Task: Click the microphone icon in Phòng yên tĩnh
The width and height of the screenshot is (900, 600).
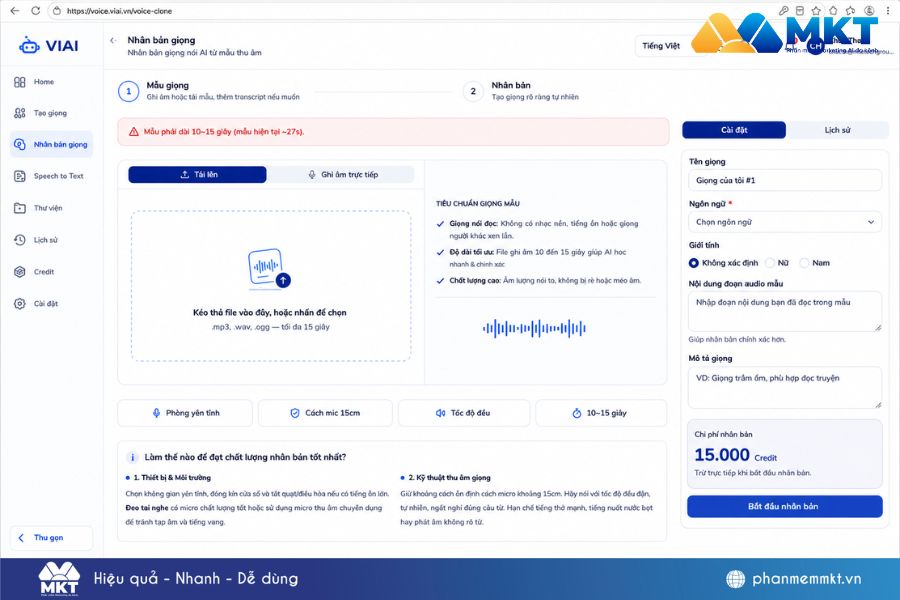Action: coord(156,413)
